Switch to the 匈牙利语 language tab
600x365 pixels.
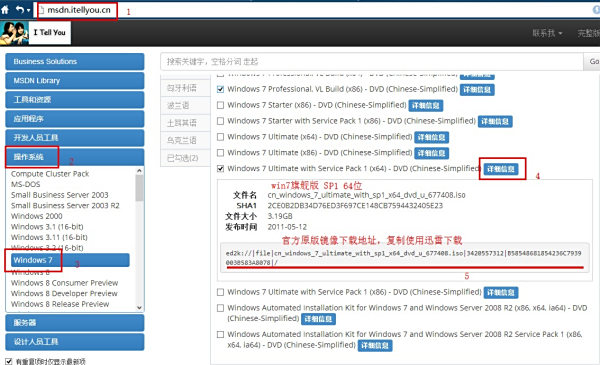pos(185,88)
